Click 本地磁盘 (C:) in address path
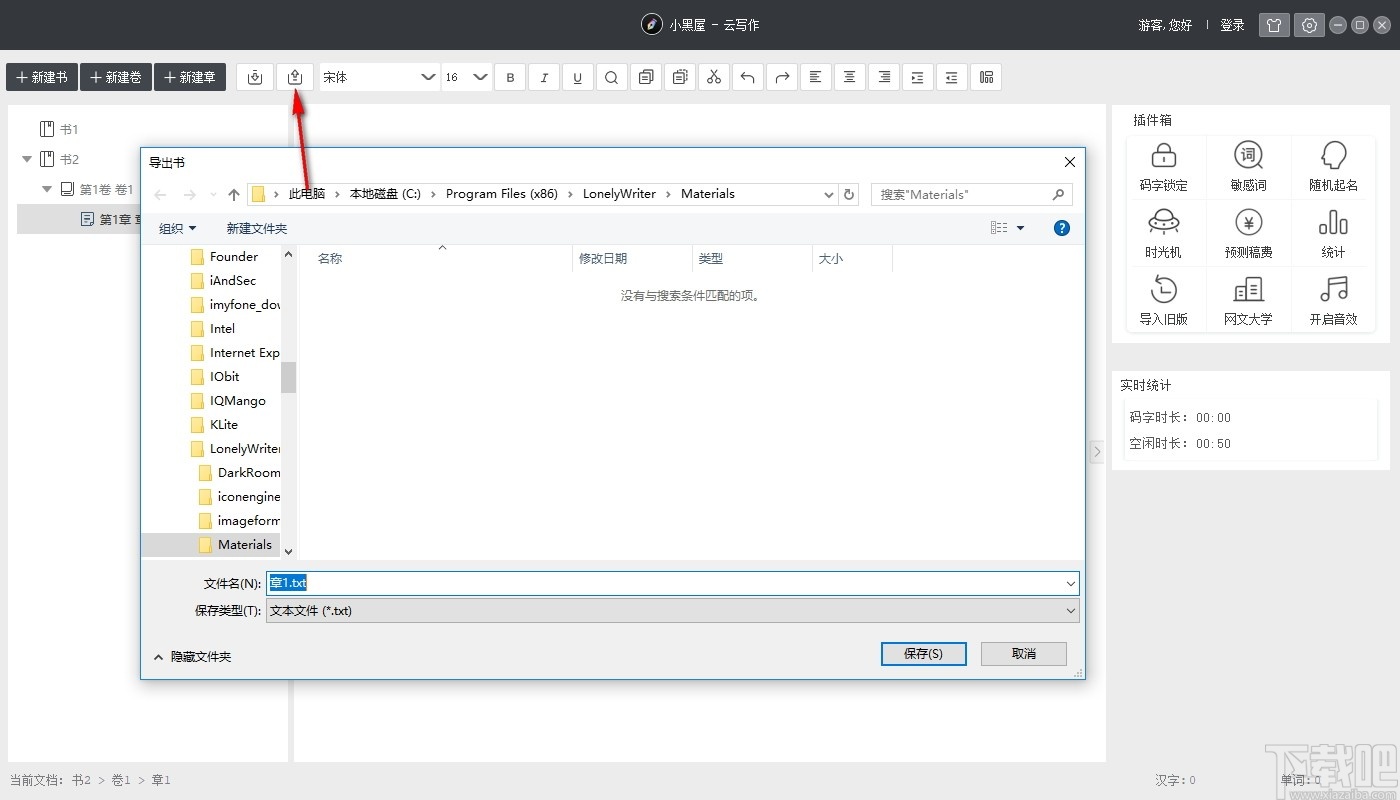 click(x=385, y=194)
